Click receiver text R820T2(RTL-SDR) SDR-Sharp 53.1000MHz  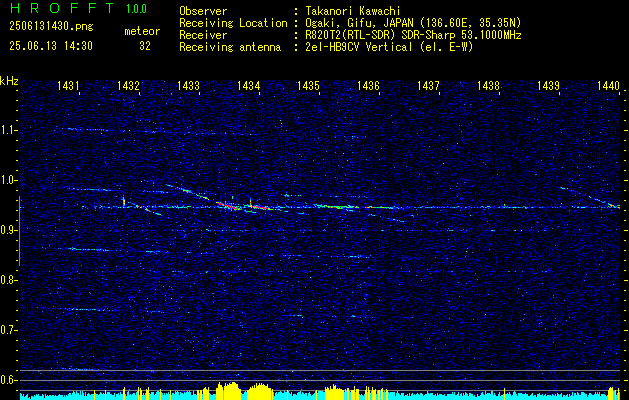point(413,35)
